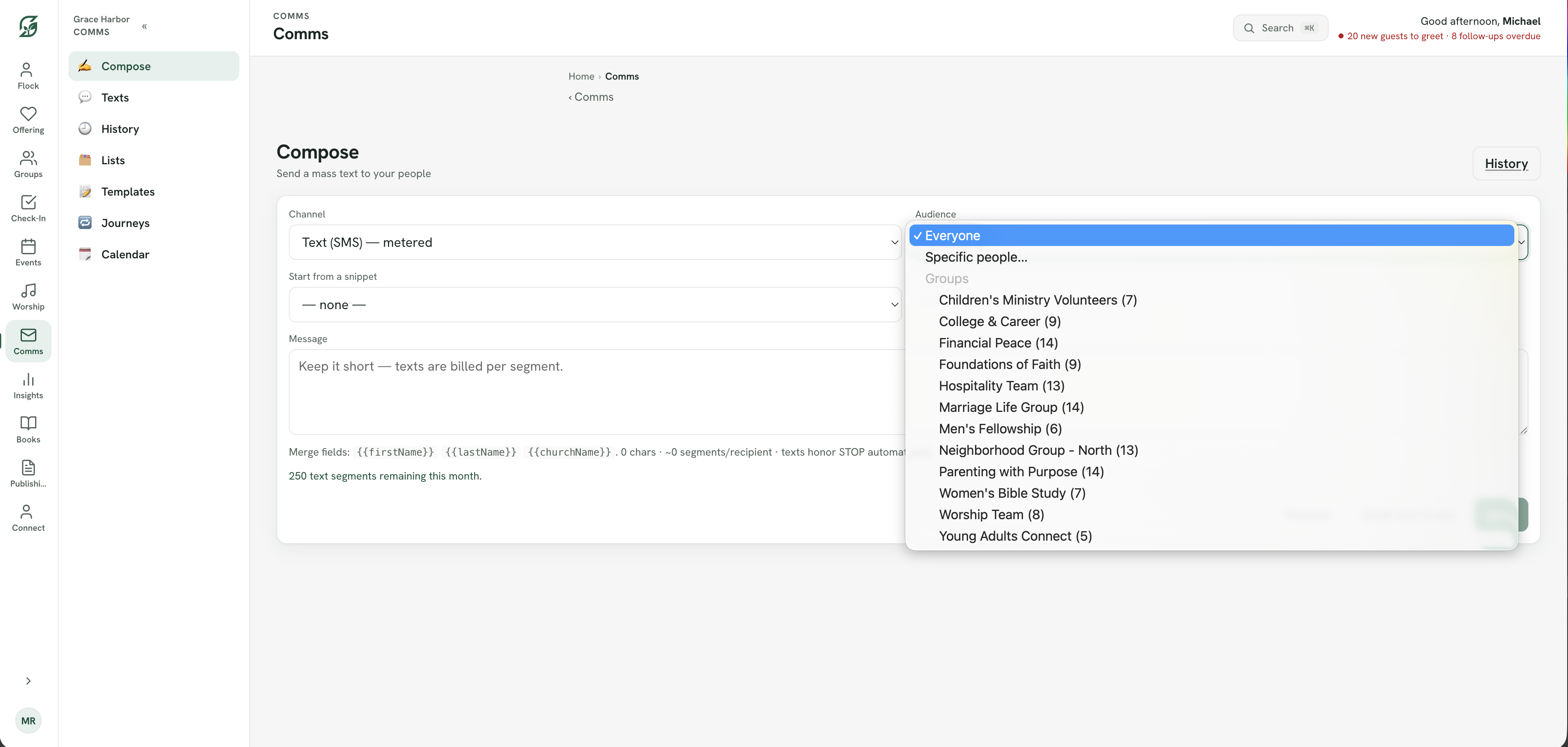Insert the {{firstName}} merge field

(395, 452)
